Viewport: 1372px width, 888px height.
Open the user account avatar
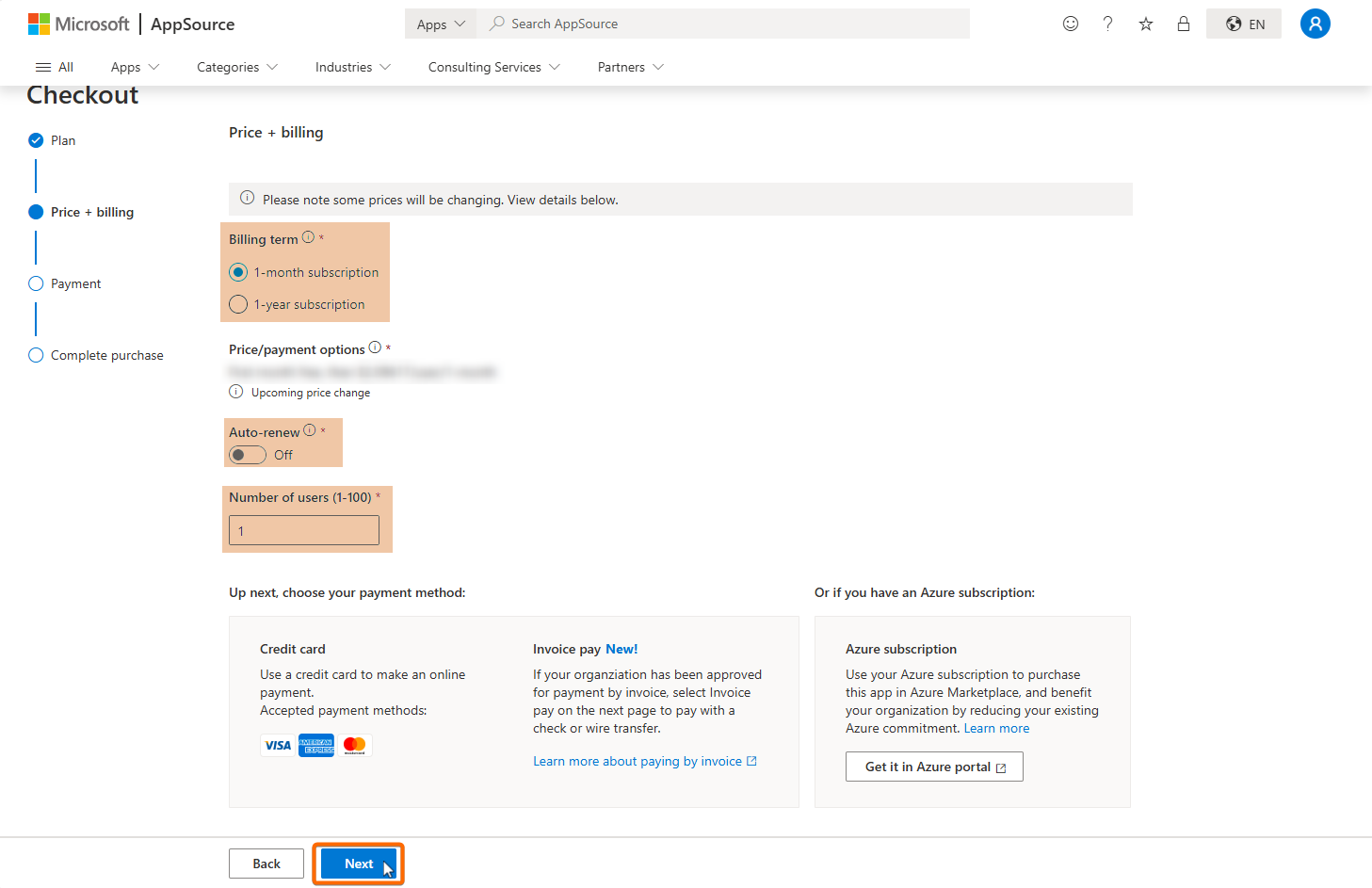coord(1315,24)
